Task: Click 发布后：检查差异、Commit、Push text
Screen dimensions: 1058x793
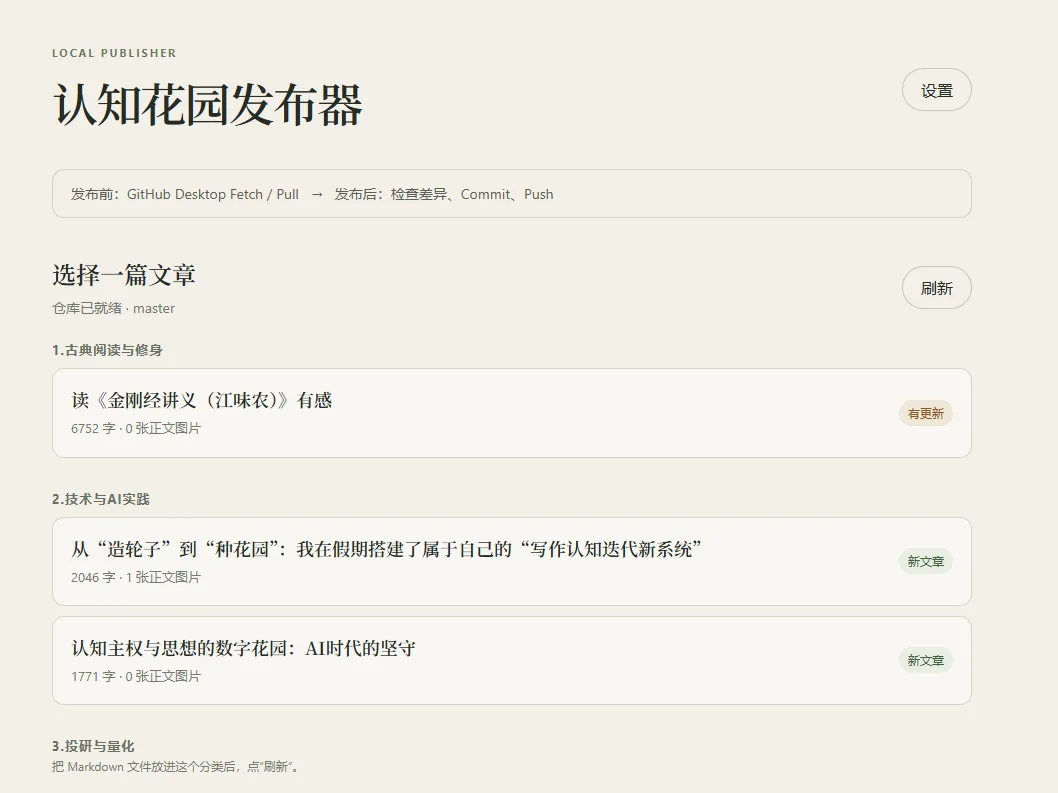Action: coord(444,194)
